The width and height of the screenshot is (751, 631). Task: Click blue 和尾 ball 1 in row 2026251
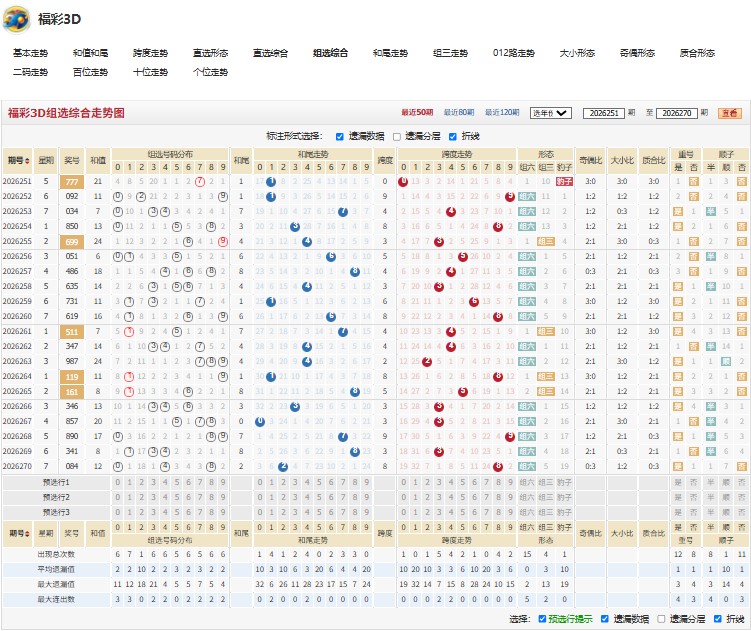271,182
